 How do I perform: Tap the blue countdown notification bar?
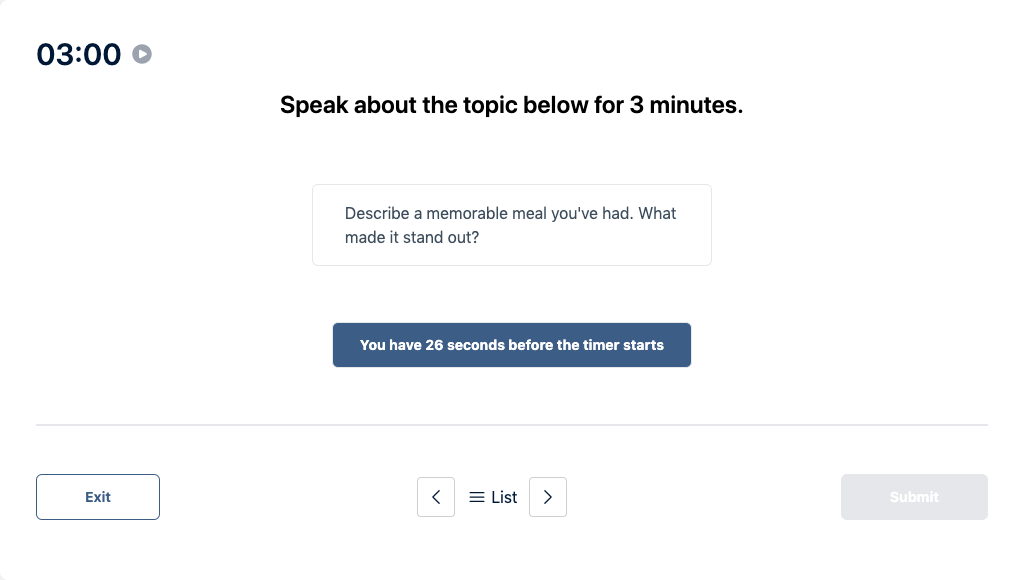pos(512,345)
